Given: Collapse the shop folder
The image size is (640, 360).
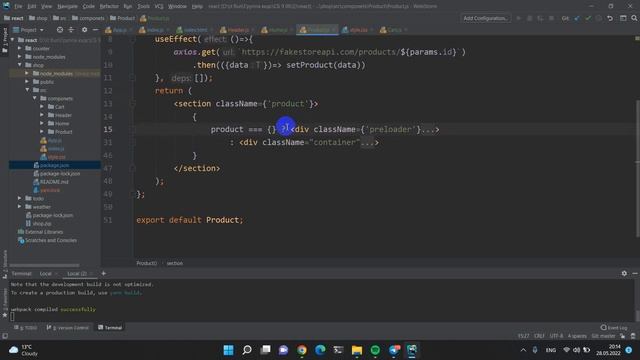Looking at the screenshot, I should coord(20,65).
